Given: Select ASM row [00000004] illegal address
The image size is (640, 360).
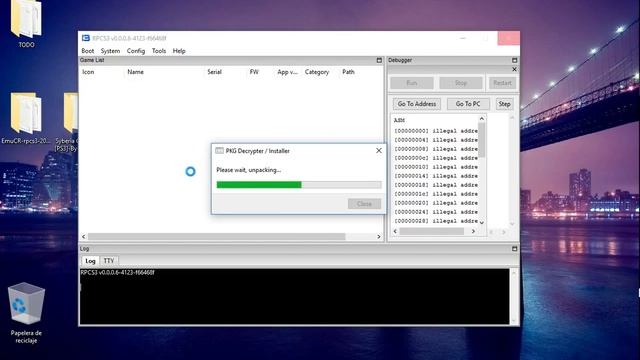Looking at the screenshot, I should [x=436, y=140].
